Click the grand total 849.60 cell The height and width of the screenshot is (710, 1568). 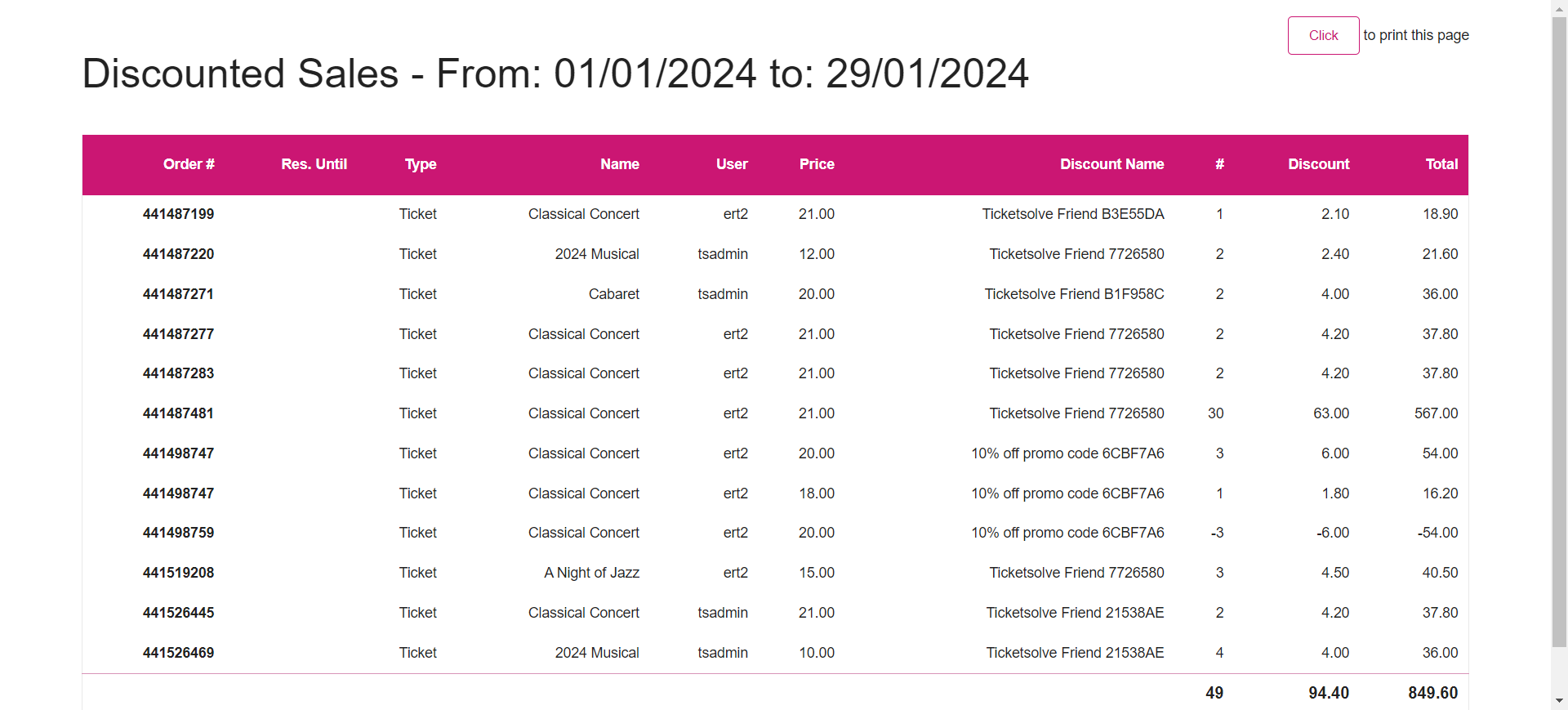tap(1432, 693)
